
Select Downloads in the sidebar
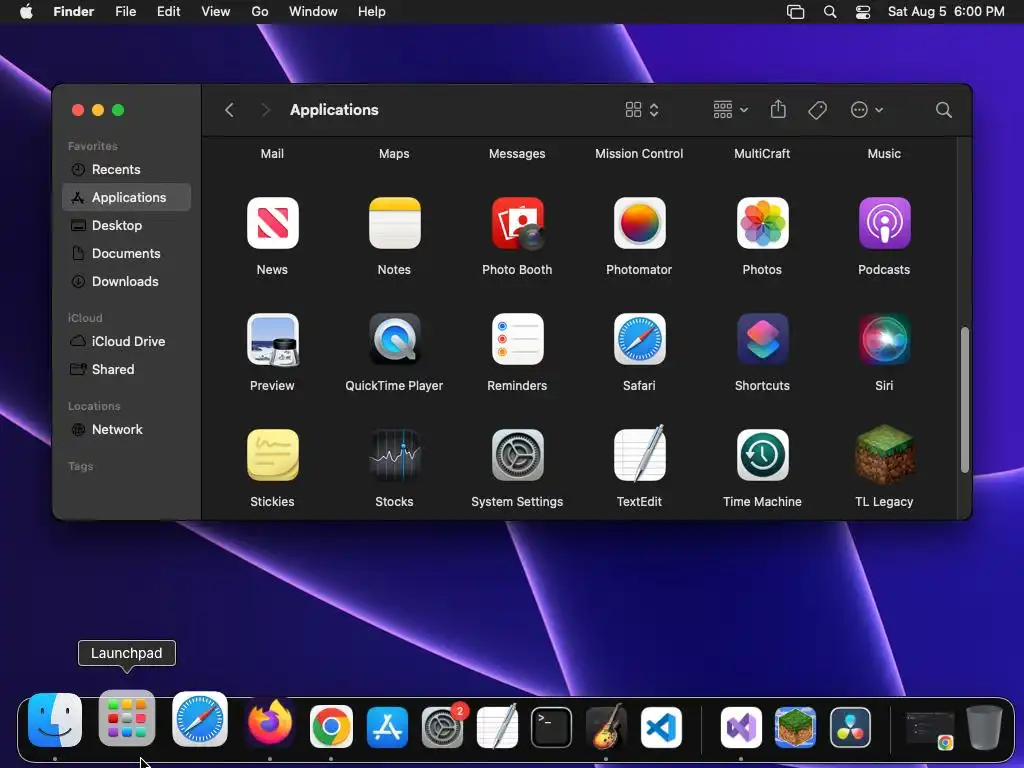point(127,281)
